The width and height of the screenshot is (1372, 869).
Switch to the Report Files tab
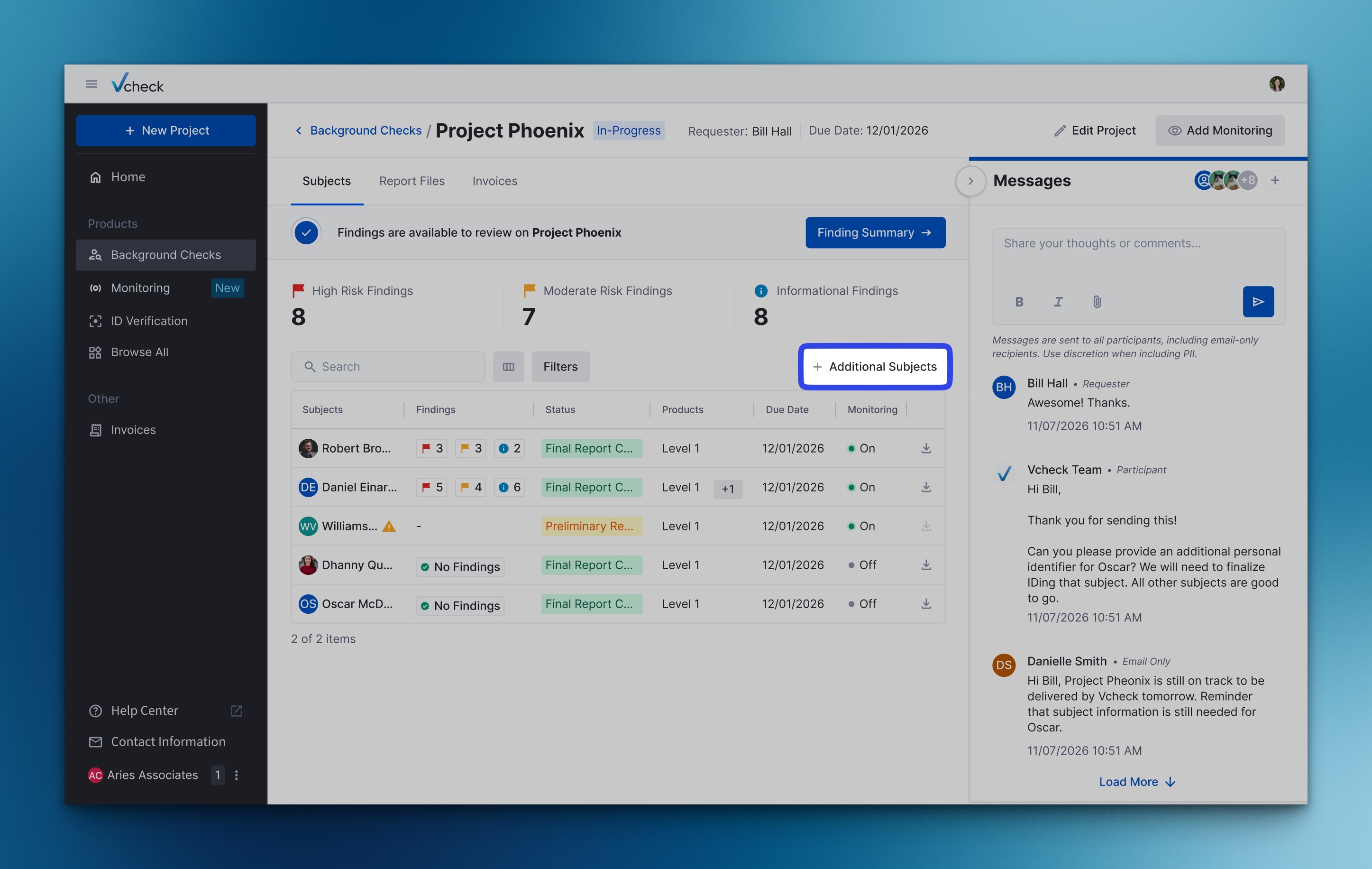[412, 181]
